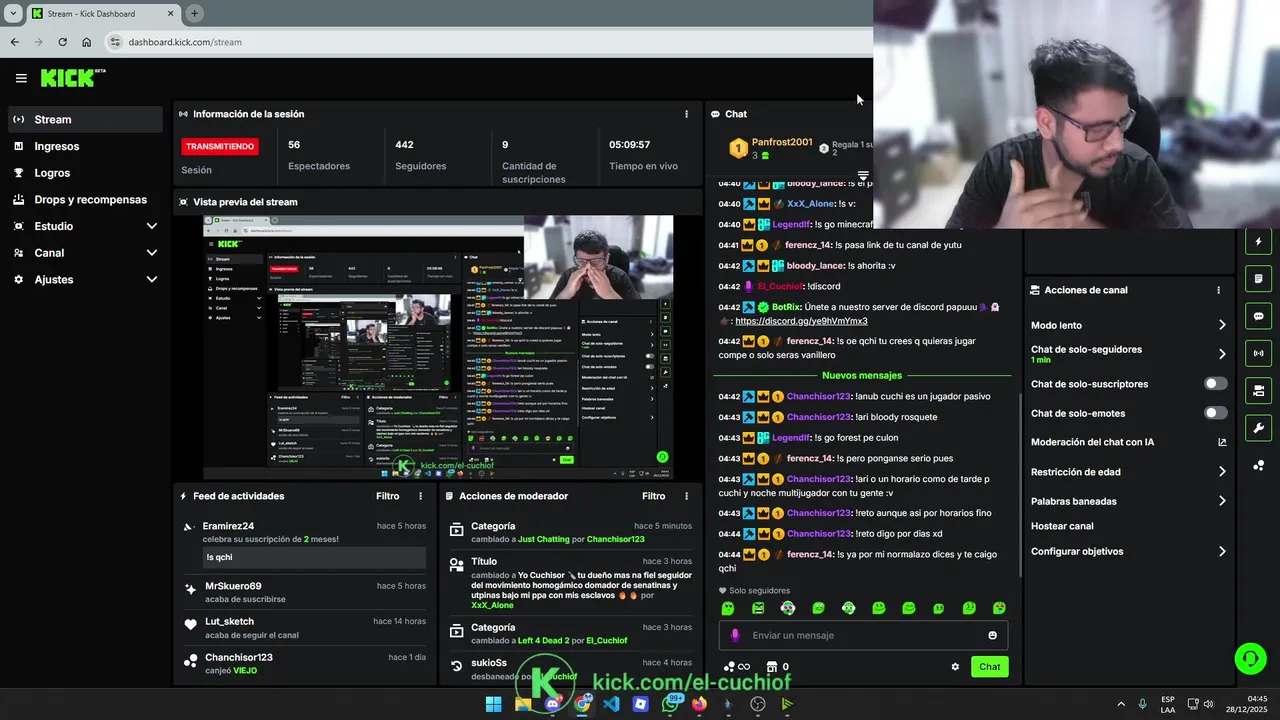Switch to Stream - Kick Dashboard browser tab
Viewport: 1280px width, 720px height.
point(104,13)
